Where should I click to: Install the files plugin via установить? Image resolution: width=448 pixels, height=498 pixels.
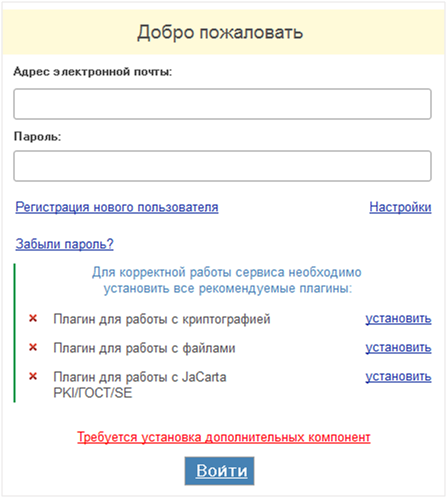398,348
